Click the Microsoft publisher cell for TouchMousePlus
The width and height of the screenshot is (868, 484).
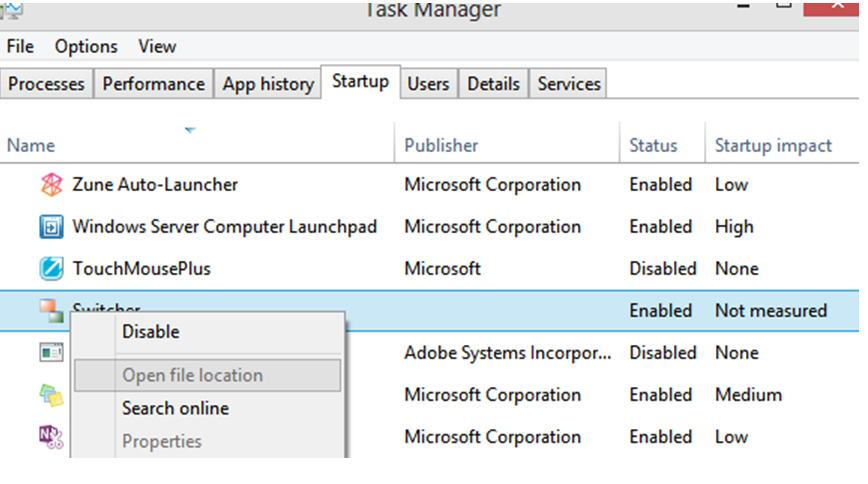(x=442, y=269)
